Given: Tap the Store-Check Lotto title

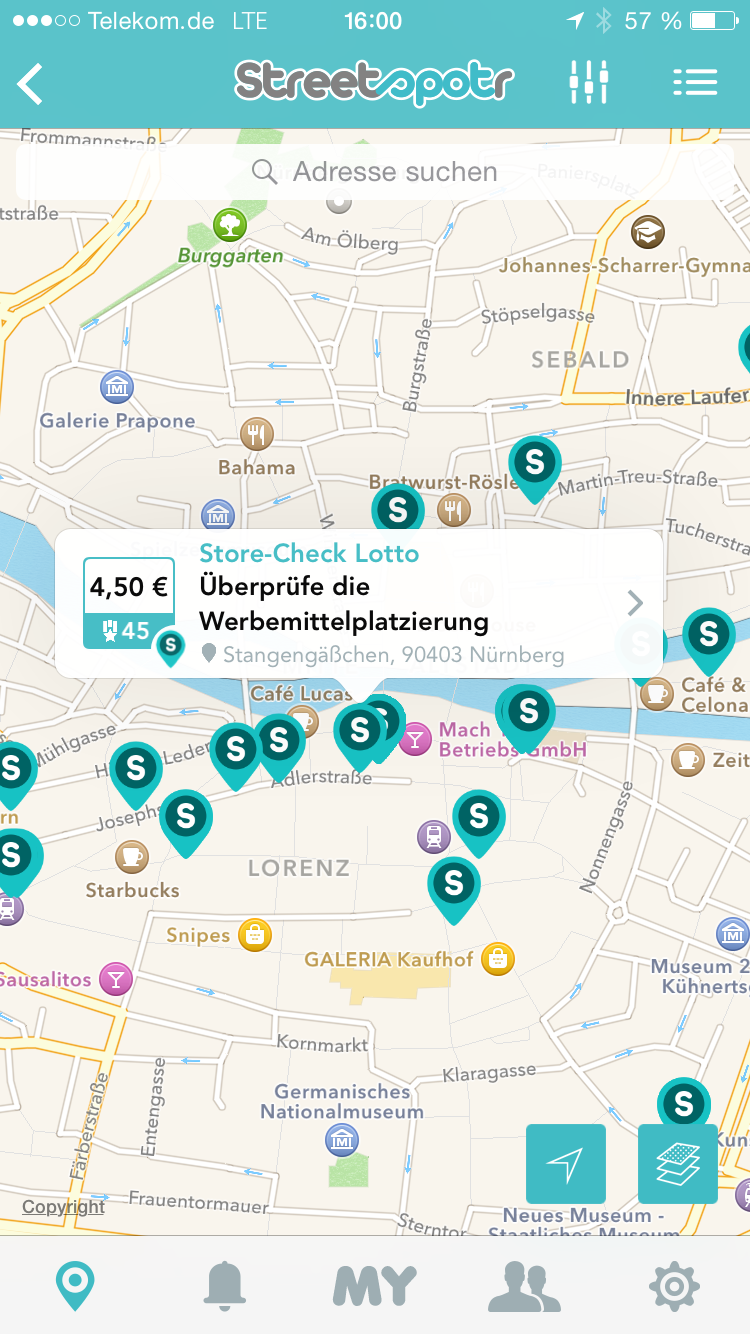Looking at the screenshot, I should 309,553.
